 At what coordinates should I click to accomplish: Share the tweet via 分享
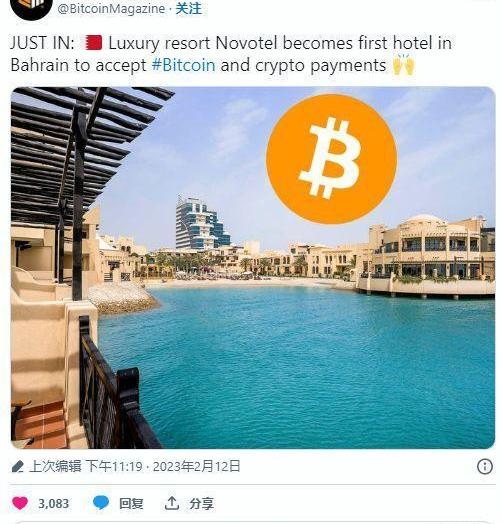point(202,504)
